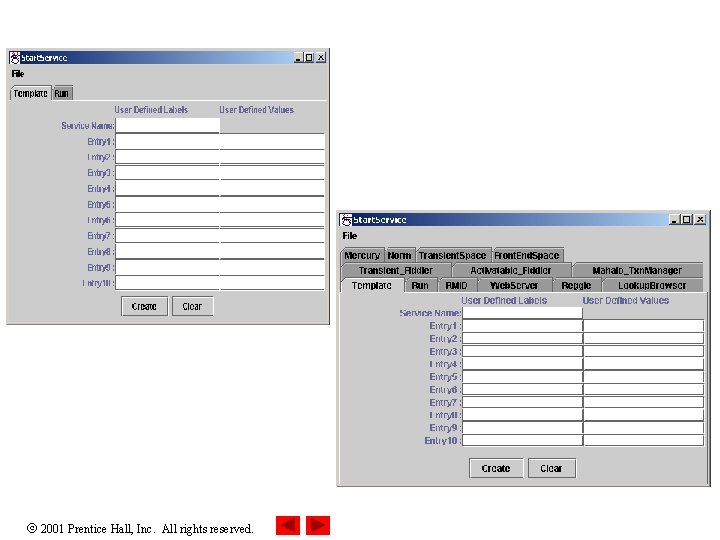Click Entry7 value field in left window
The height and width of the screenshot is (540, 720).
[272, 236]
